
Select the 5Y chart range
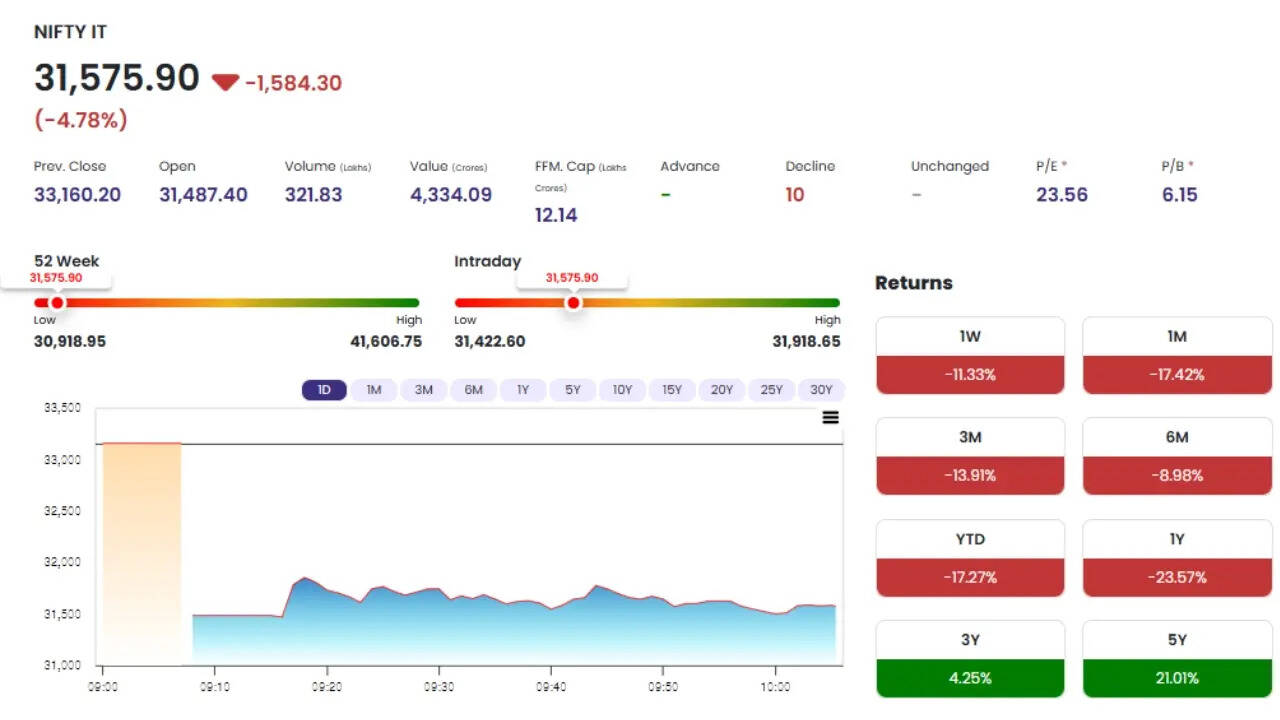click(x=573, y=390)
